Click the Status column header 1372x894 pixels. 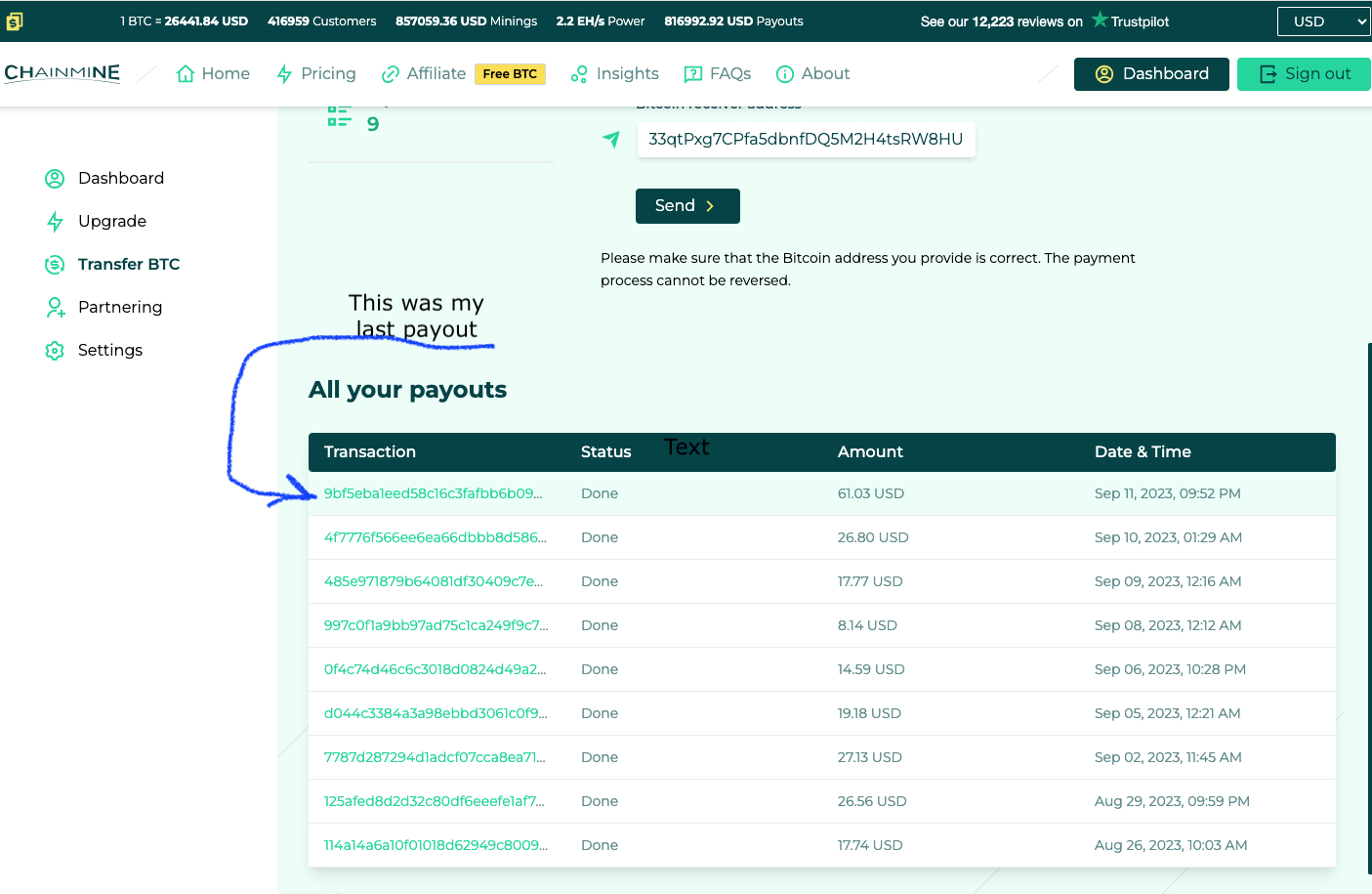(x=606, y=452)
